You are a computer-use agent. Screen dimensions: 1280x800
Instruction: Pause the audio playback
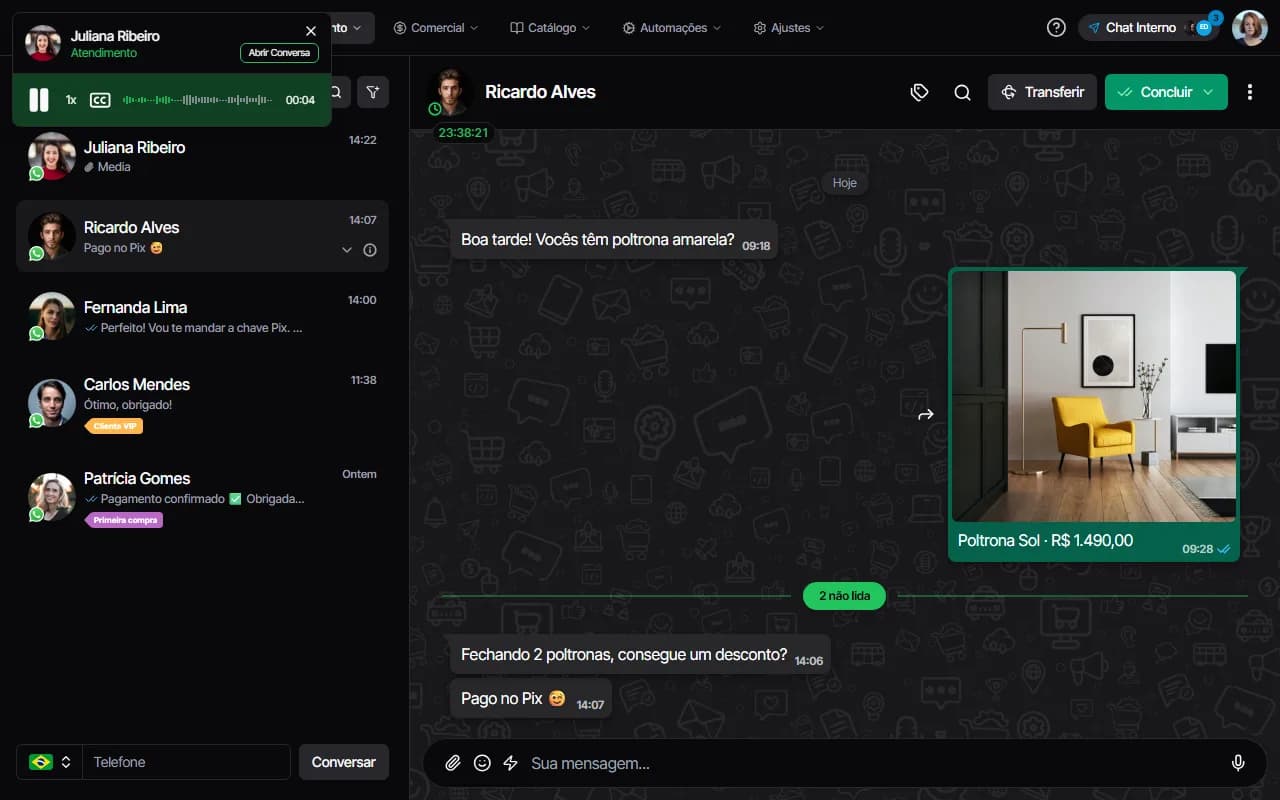pyautogui.click(x=39, y=100)
